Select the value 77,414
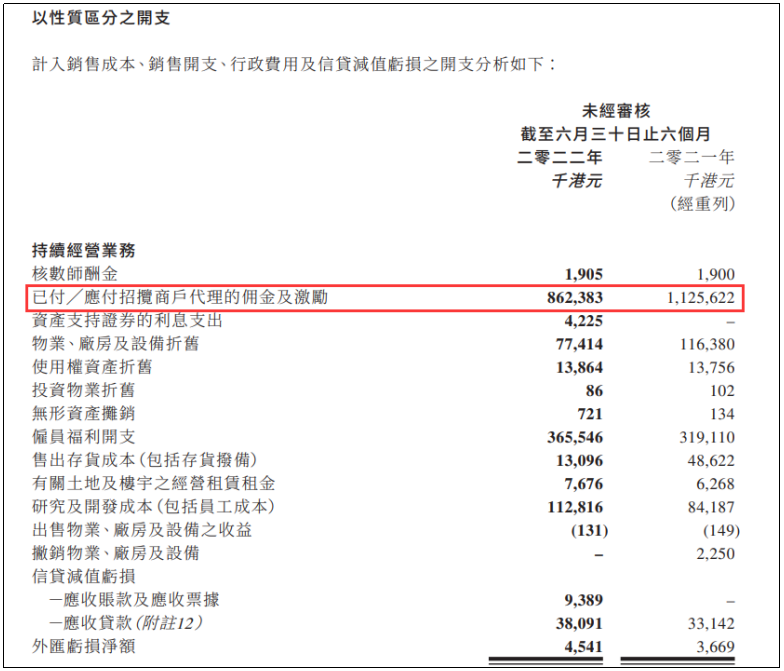784x671 pixels. point(579,344)
